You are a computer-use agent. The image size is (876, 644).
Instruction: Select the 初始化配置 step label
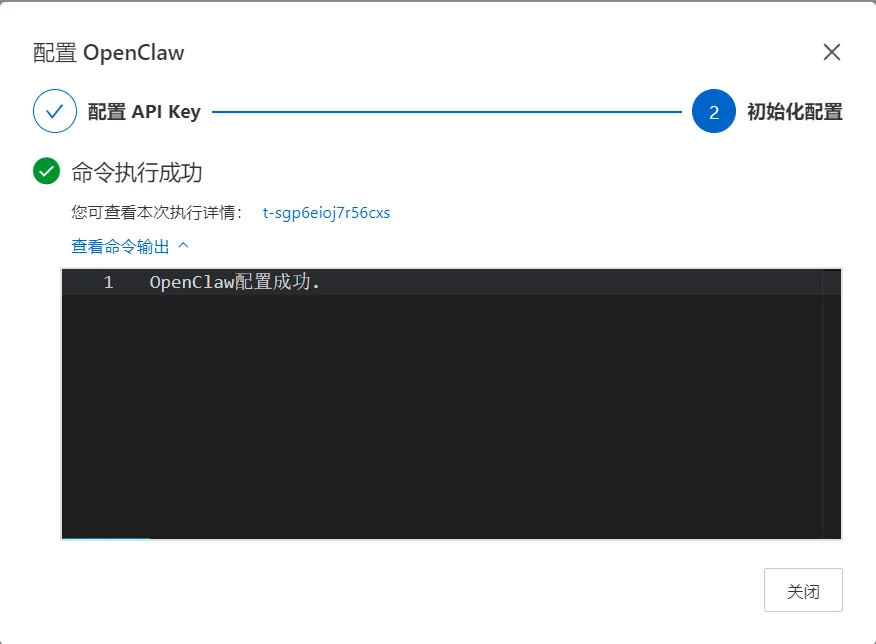coord(795,112)
